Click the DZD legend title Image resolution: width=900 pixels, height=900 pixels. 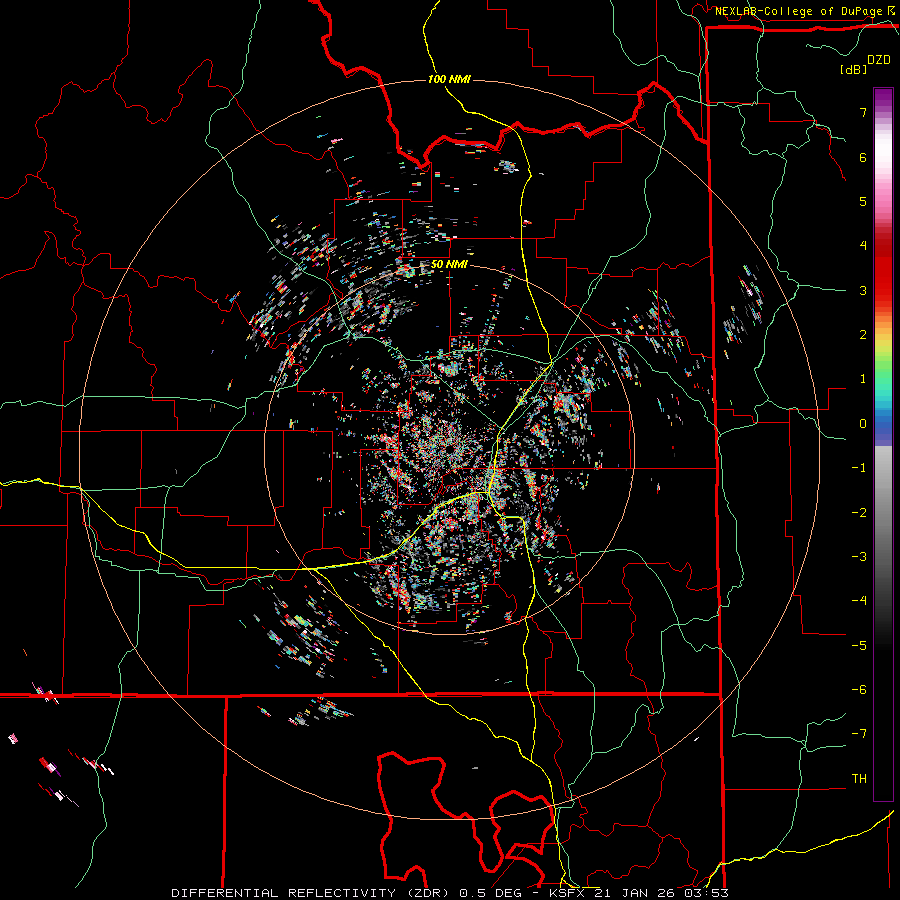click(879, 60)
